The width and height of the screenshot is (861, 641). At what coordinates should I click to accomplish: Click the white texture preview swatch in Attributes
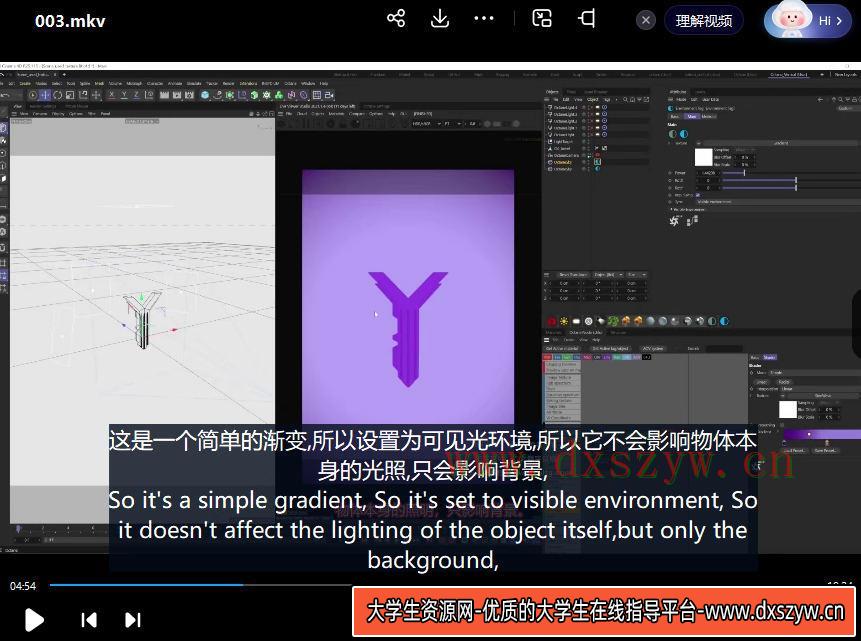click(x=703, y=157)
